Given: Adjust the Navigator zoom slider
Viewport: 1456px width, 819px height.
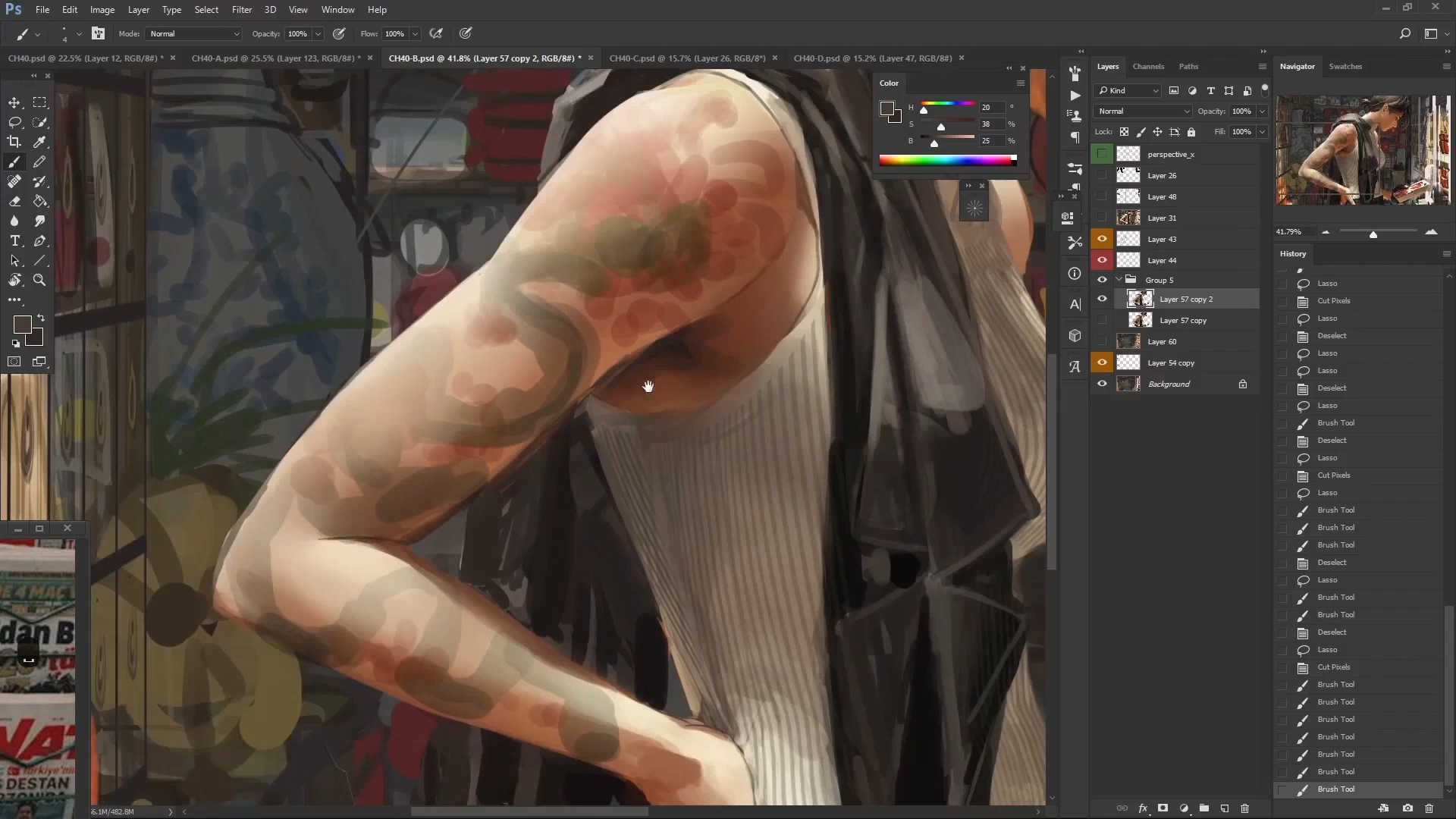Looking at the screenshot, I should (1373, 234).
